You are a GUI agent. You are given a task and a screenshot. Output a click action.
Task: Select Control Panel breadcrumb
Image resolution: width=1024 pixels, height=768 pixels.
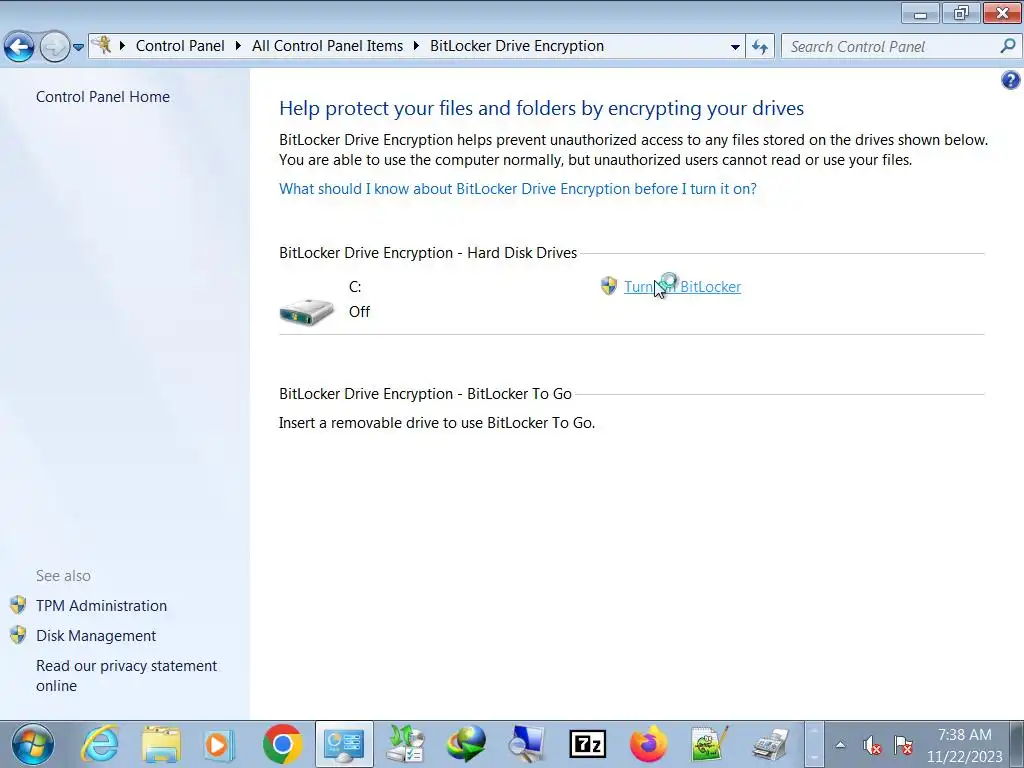180,46
